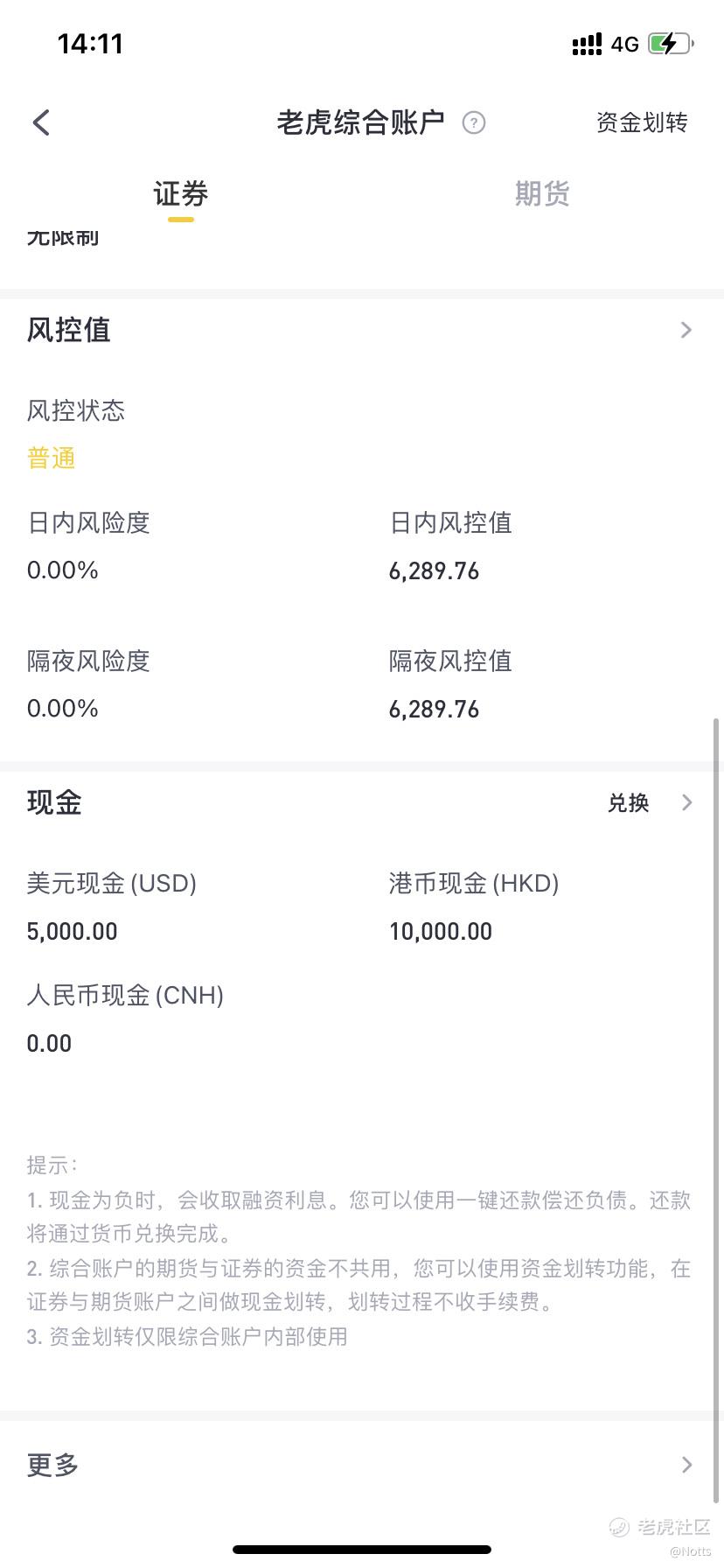Tap the 隔夜风控值 value 6,289.76

click(x=435, y=709)
